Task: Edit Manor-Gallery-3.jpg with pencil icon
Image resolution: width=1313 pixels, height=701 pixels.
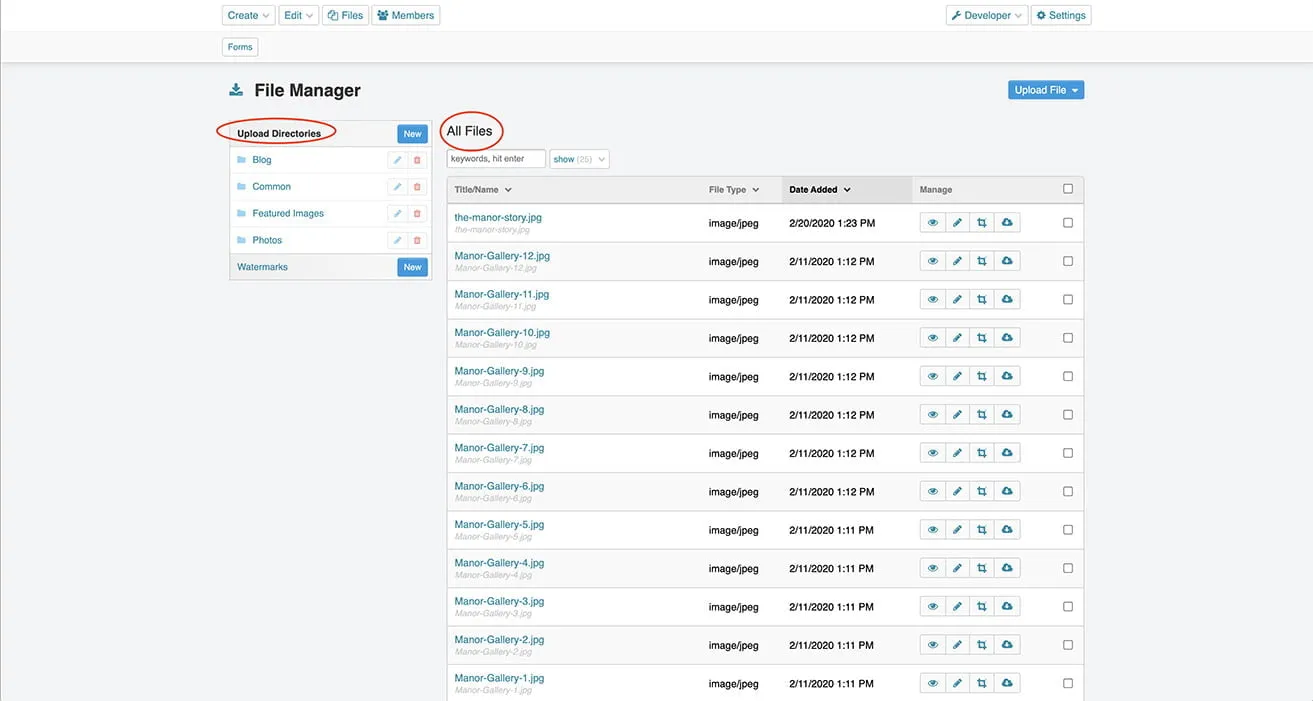Action: 957,607
